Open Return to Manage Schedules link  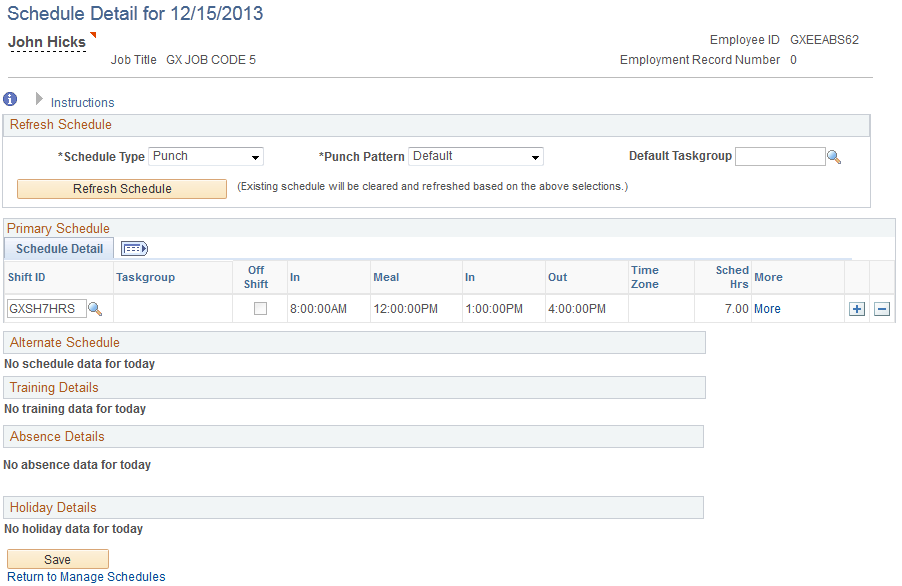[x=85, y=577]
